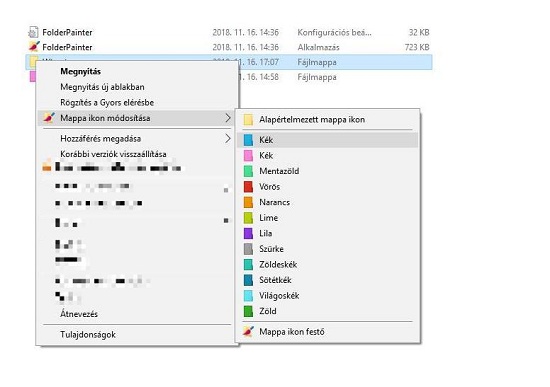
Task: Select the purple Lila folder icon
Action: [248, 233]
